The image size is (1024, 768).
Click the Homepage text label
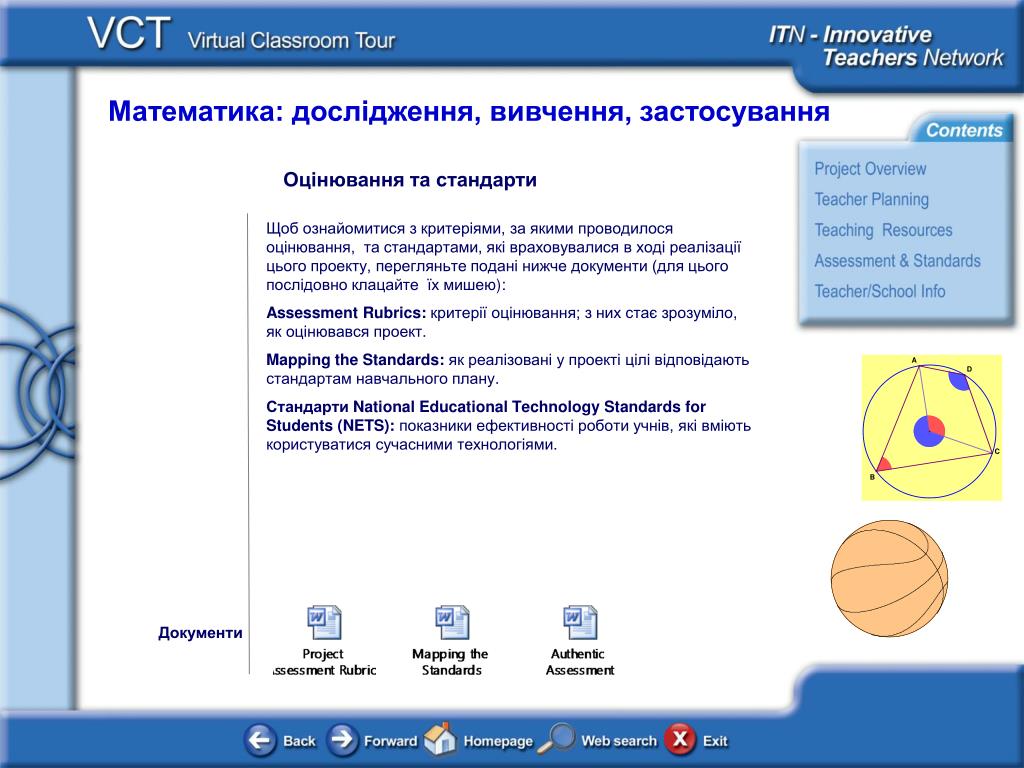[498, 741]
